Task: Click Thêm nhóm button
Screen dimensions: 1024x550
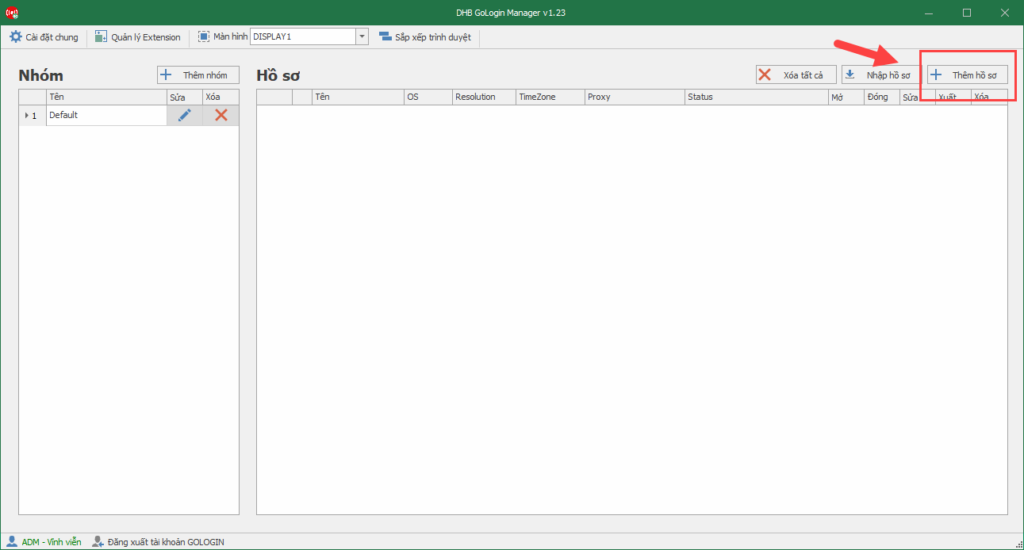Action: [x=198, y=75]
